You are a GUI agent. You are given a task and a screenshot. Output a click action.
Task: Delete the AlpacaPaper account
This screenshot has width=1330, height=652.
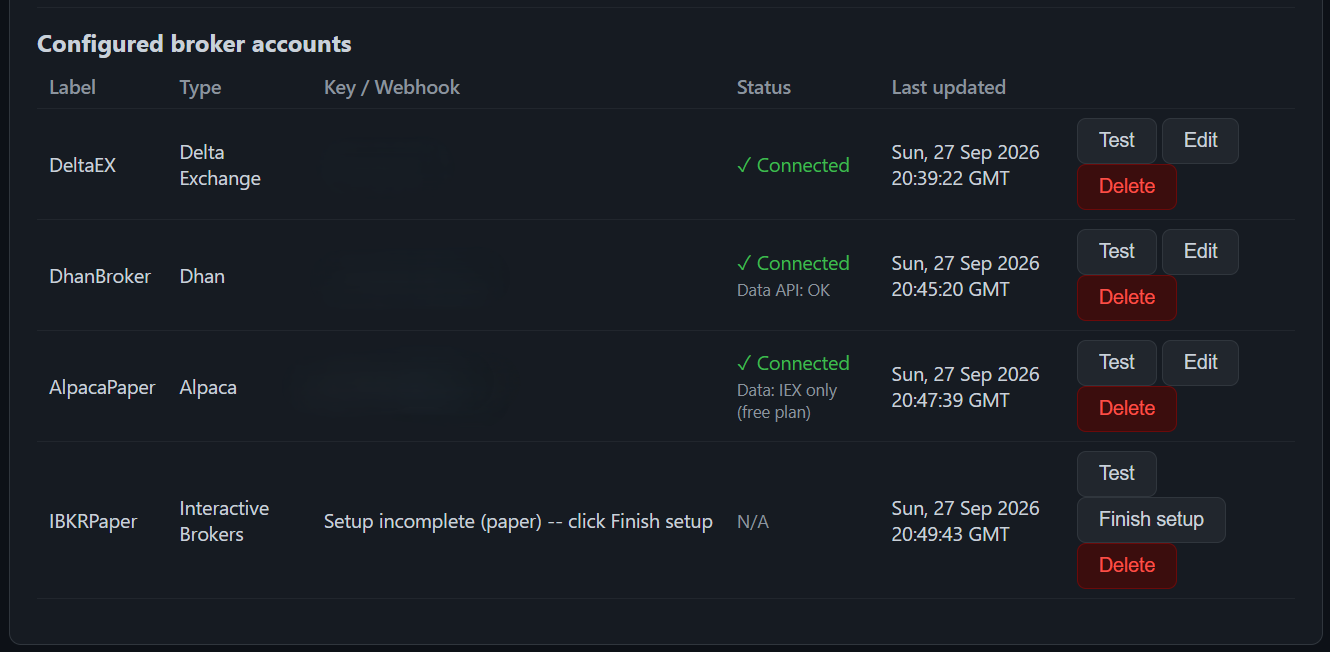(x=1126, y=409)
